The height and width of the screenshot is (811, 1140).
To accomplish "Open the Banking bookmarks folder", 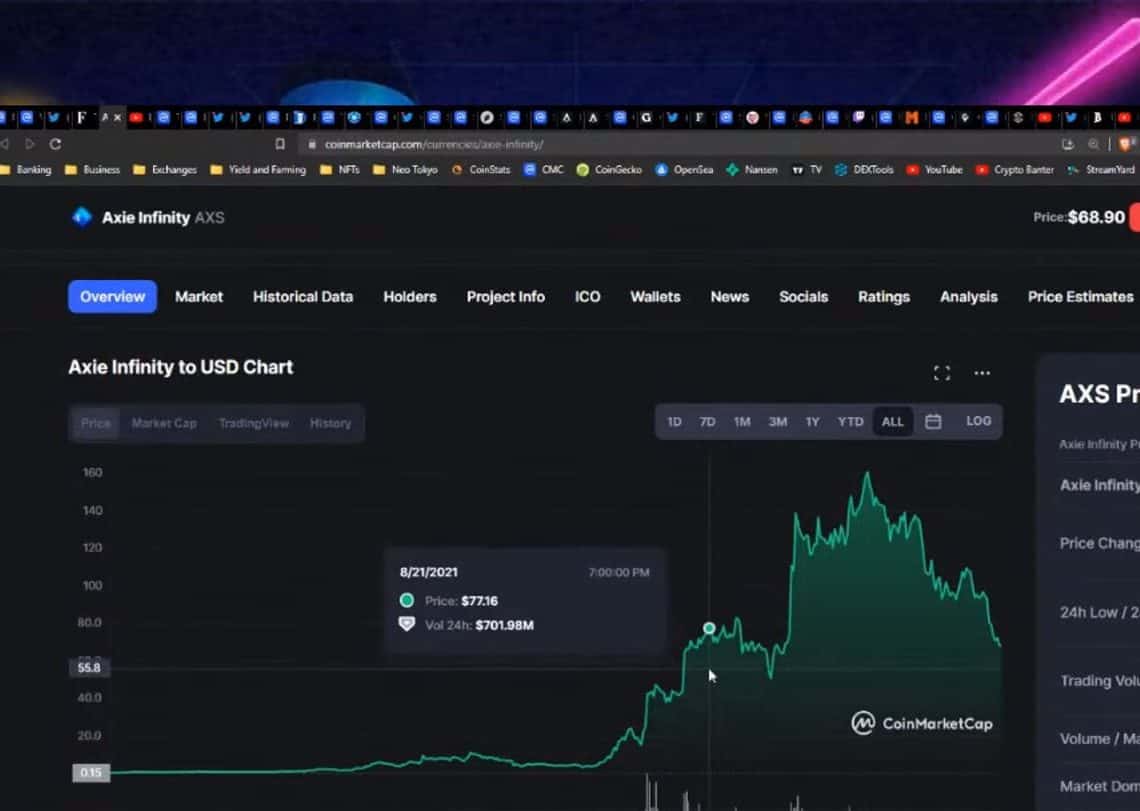I will point(26,169).
